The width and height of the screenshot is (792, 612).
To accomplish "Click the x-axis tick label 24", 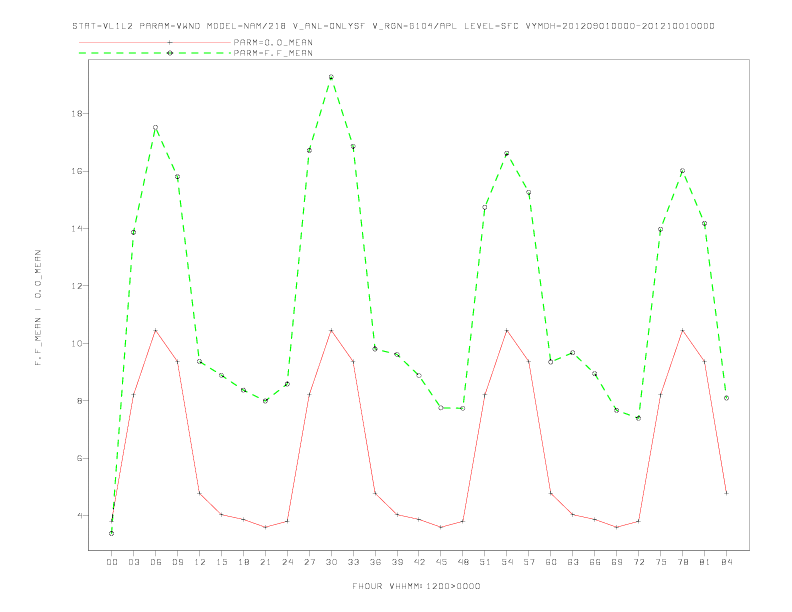I will coord(287,562).
